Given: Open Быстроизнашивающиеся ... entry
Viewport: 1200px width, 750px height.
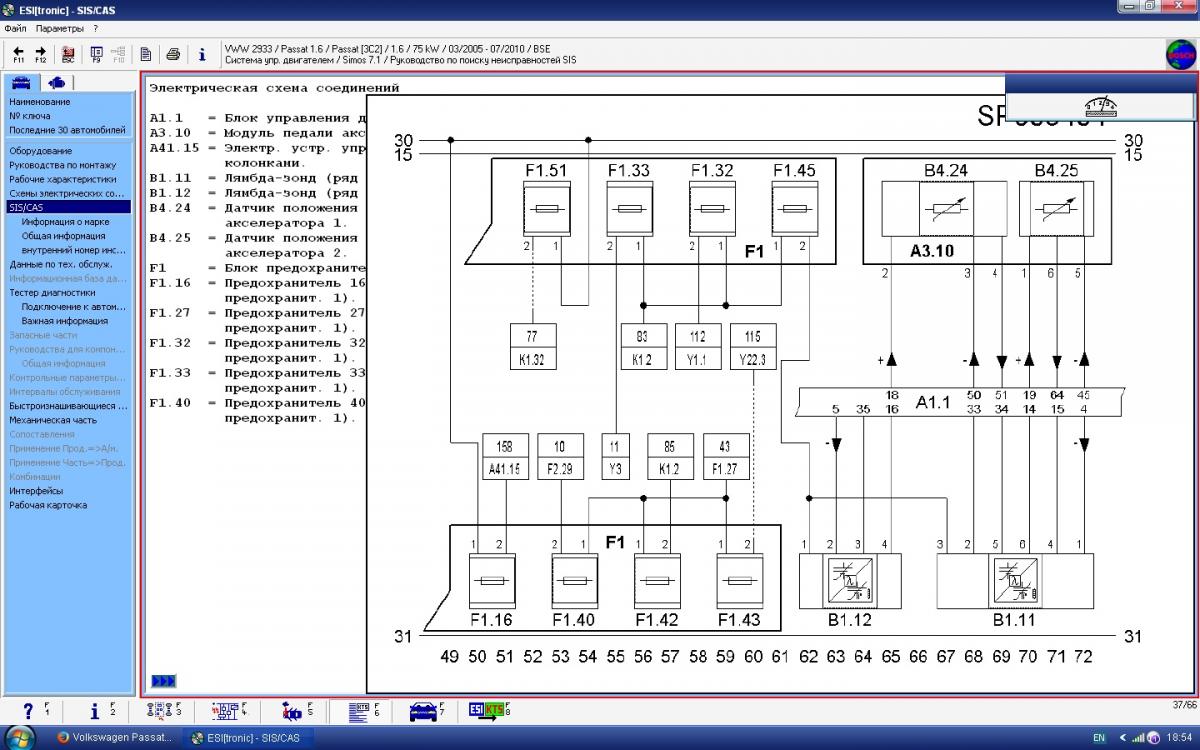Looking at the screenshot, I should pos(68,406).
